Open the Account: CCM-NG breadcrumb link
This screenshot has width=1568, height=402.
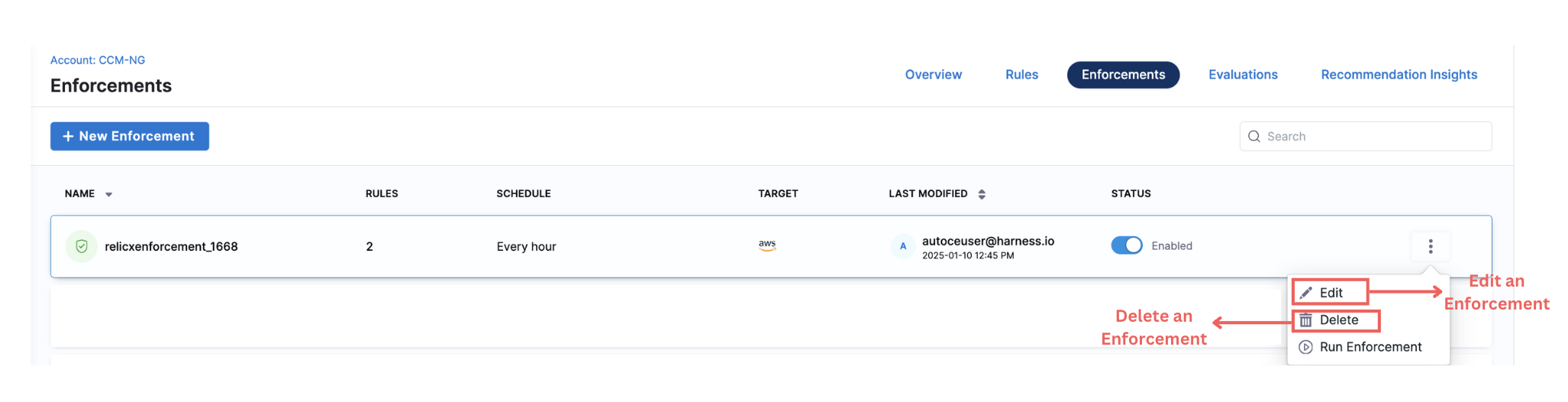tap(98, 60)
